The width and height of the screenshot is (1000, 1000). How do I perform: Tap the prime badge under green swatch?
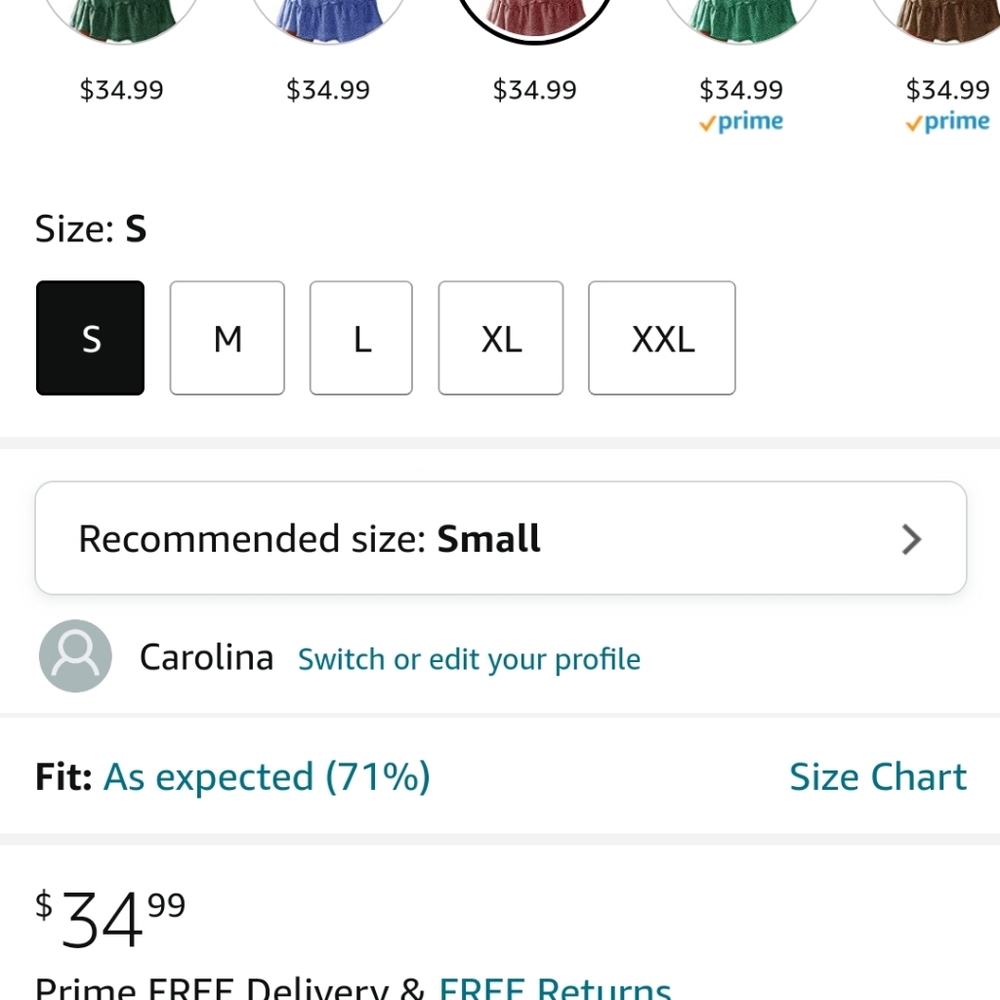[x=741, y=121]
